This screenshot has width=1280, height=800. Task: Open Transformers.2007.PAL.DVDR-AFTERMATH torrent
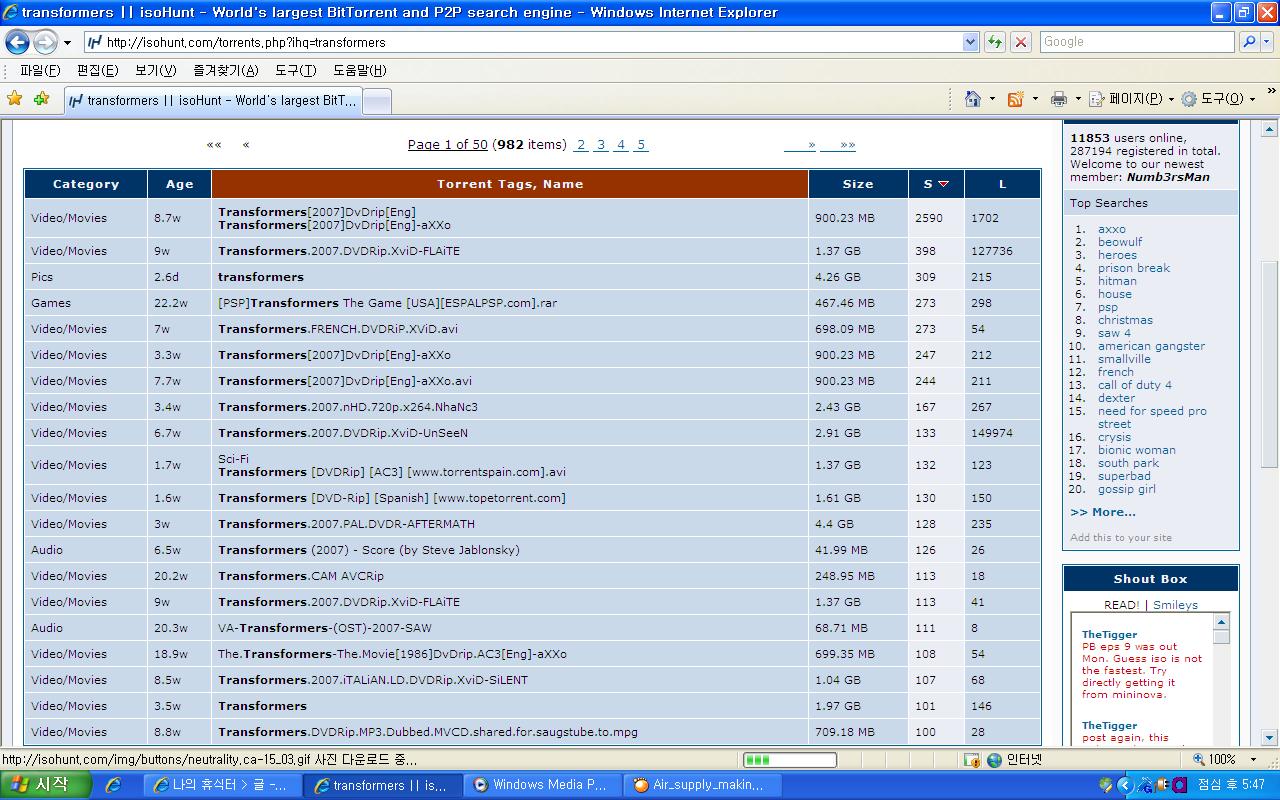pyautogui.click(x=346, y=524)
